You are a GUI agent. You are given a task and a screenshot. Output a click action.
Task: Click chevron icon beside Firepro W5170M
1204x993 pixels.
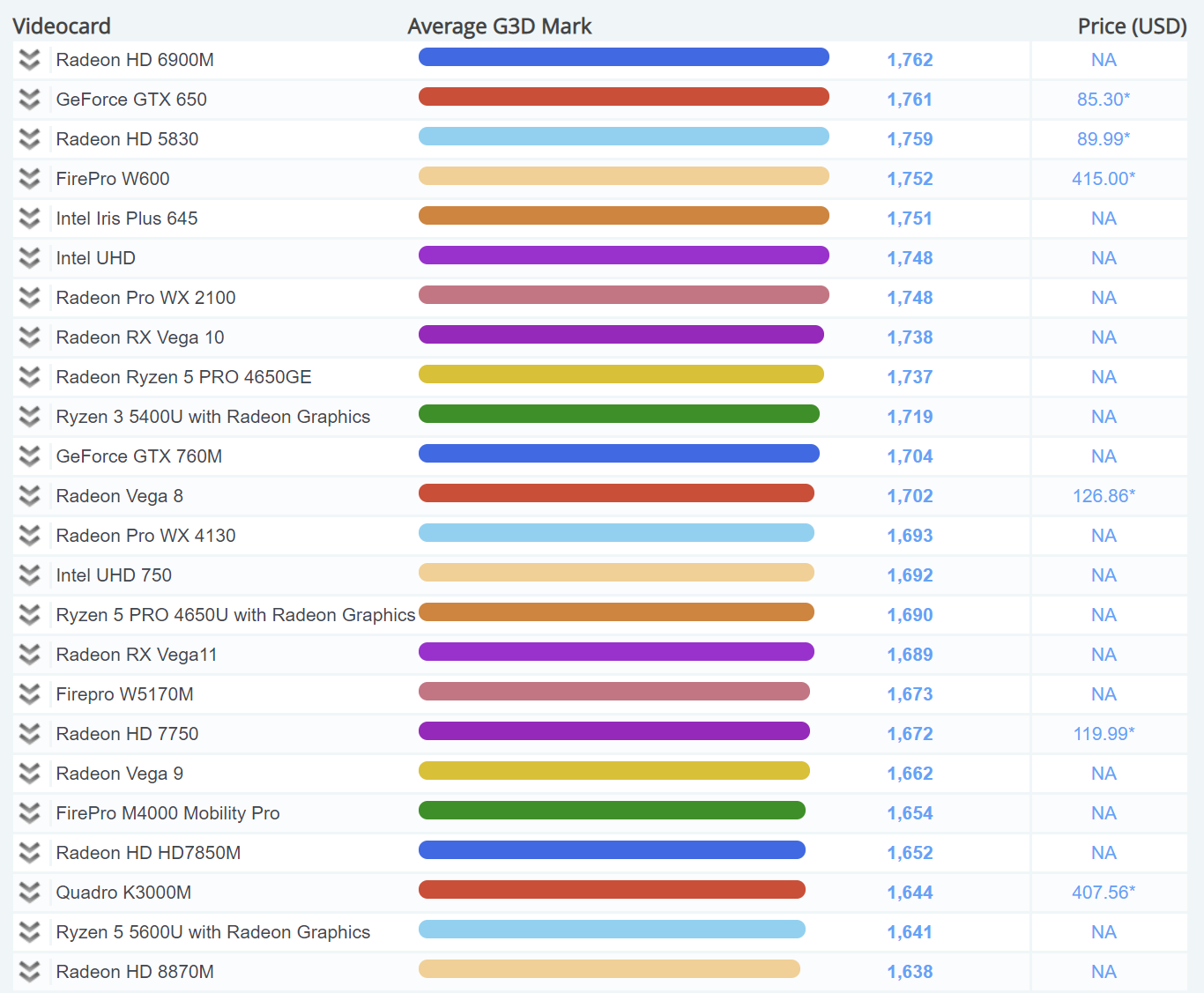click(30, 694)
